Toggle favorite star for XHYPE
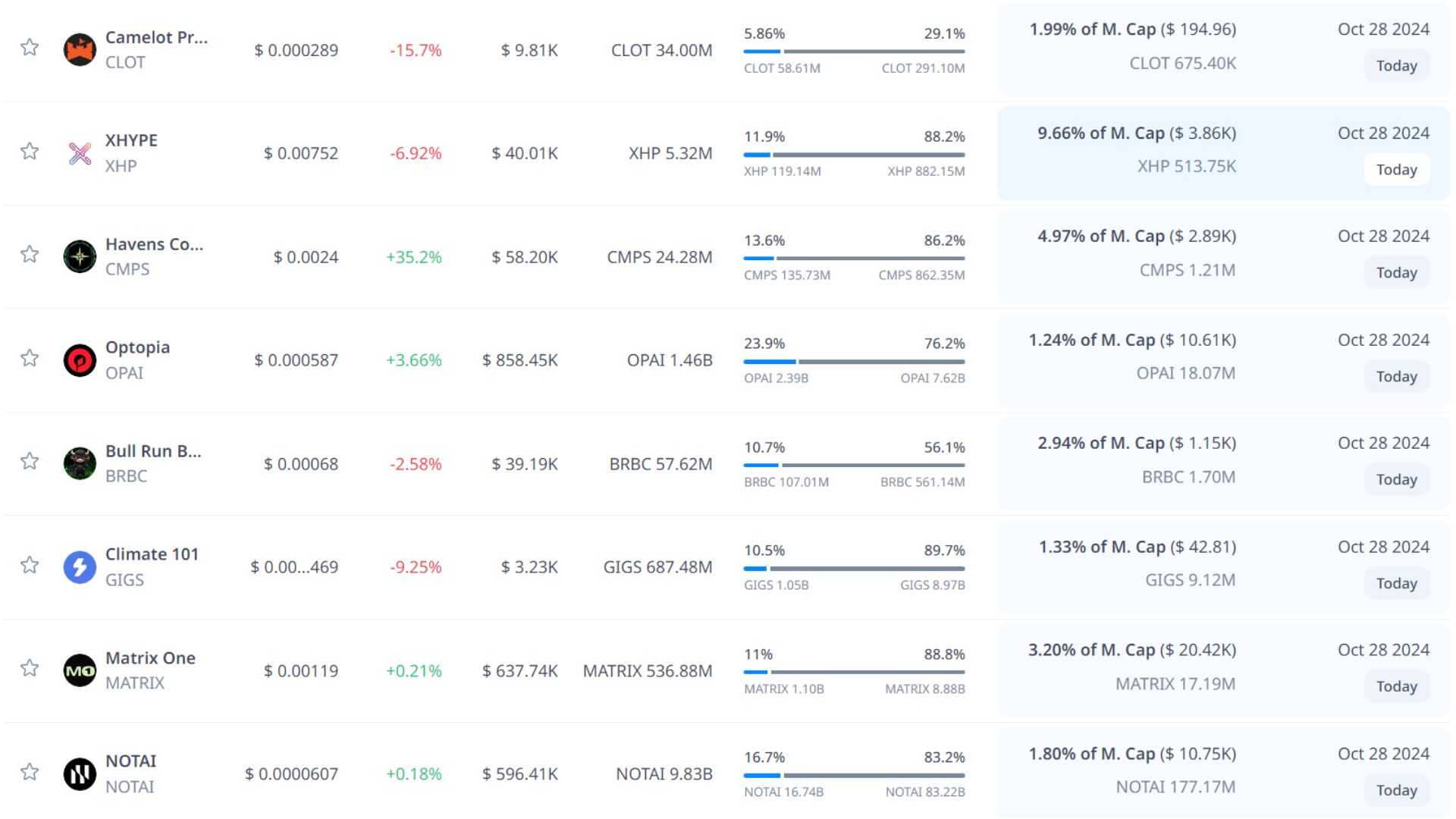1456x819 pixels. 30,151
